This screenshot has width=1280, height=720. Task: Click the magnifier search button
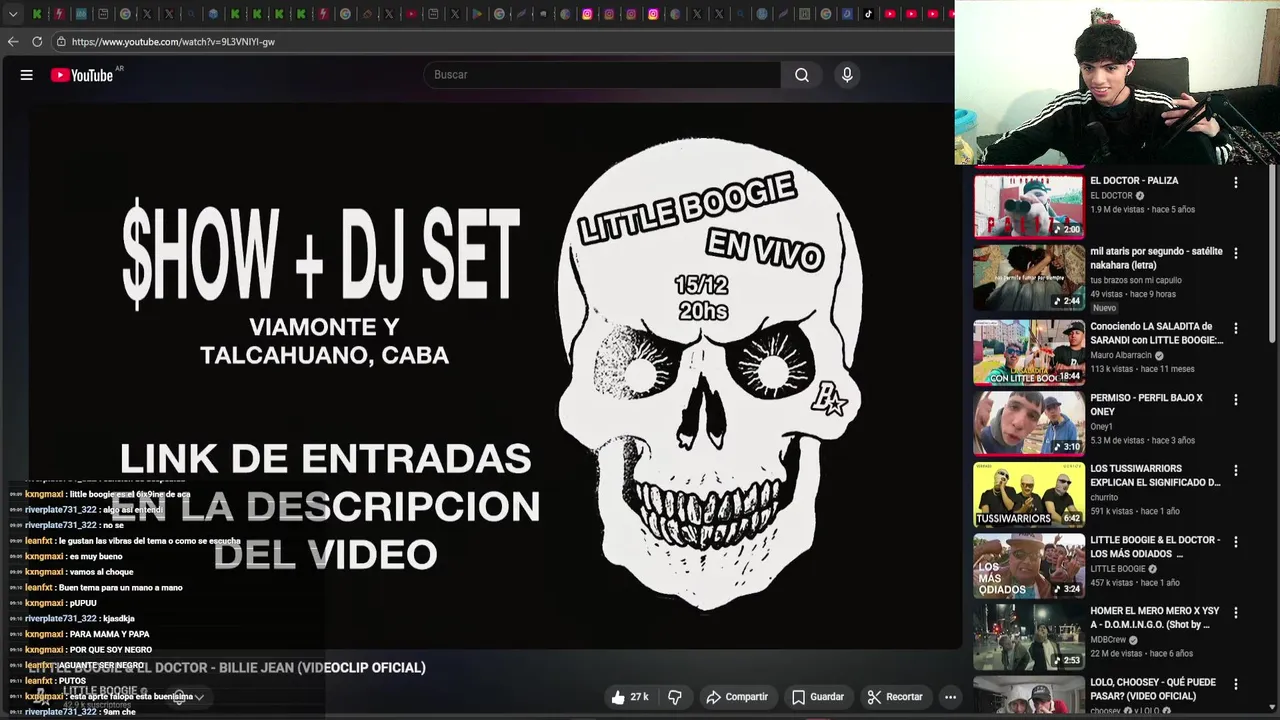[x=802, y=75]
